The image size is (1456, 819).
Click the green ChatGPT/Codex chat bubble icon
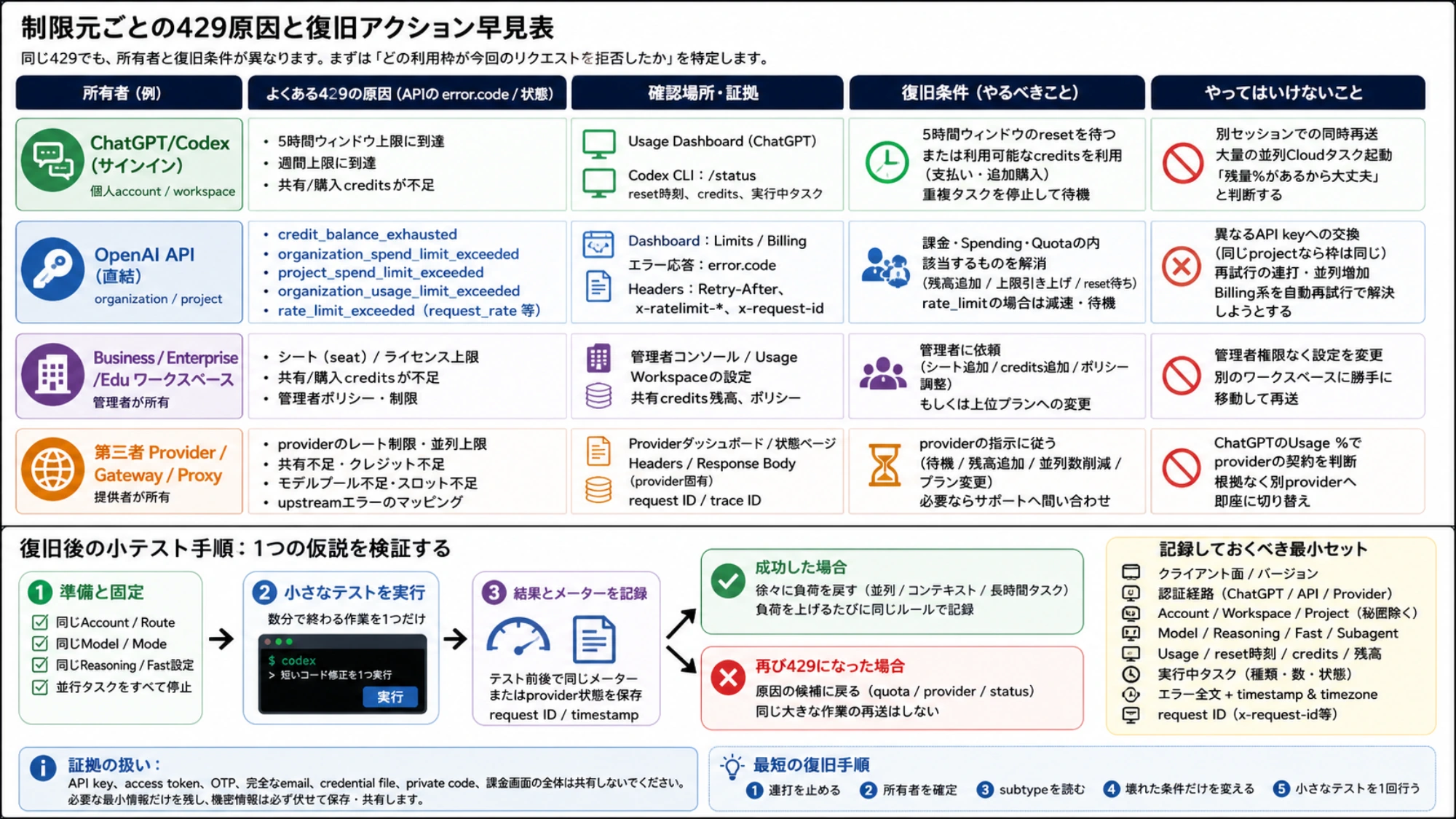pos(52,161)
